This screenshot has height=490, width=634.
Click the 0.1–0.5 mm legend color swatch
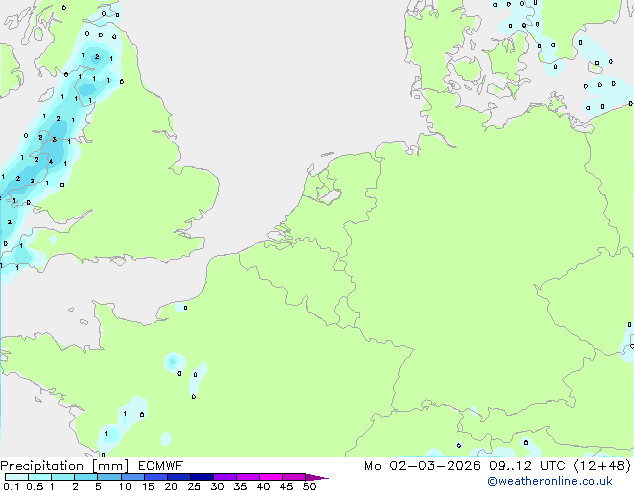point(17,477)
